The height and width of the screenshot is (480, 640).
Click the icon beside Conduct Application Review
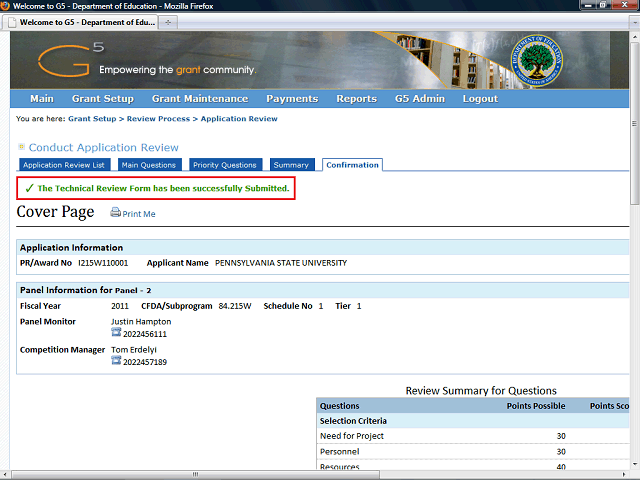pos(22,147)
